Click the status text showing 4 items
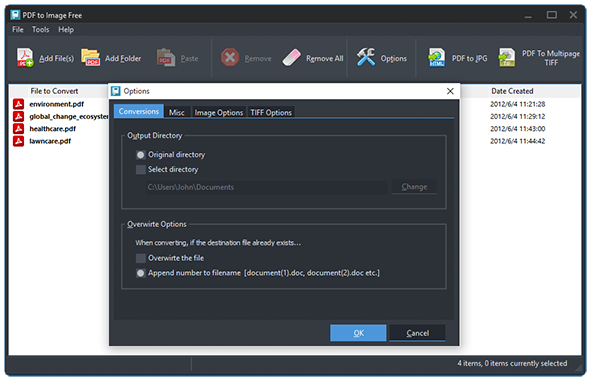This screenshot has height=380, width=590. [512, 363]
